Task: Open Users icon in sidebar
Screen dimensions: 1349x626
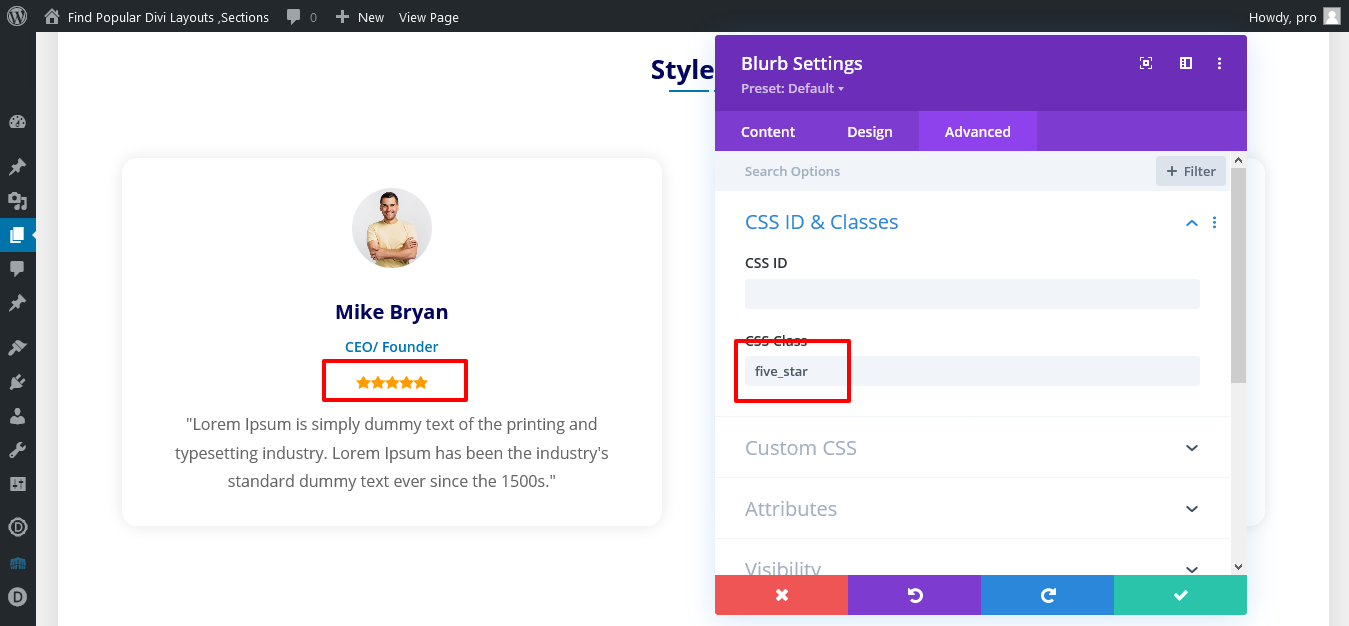Action: point(17,416)
